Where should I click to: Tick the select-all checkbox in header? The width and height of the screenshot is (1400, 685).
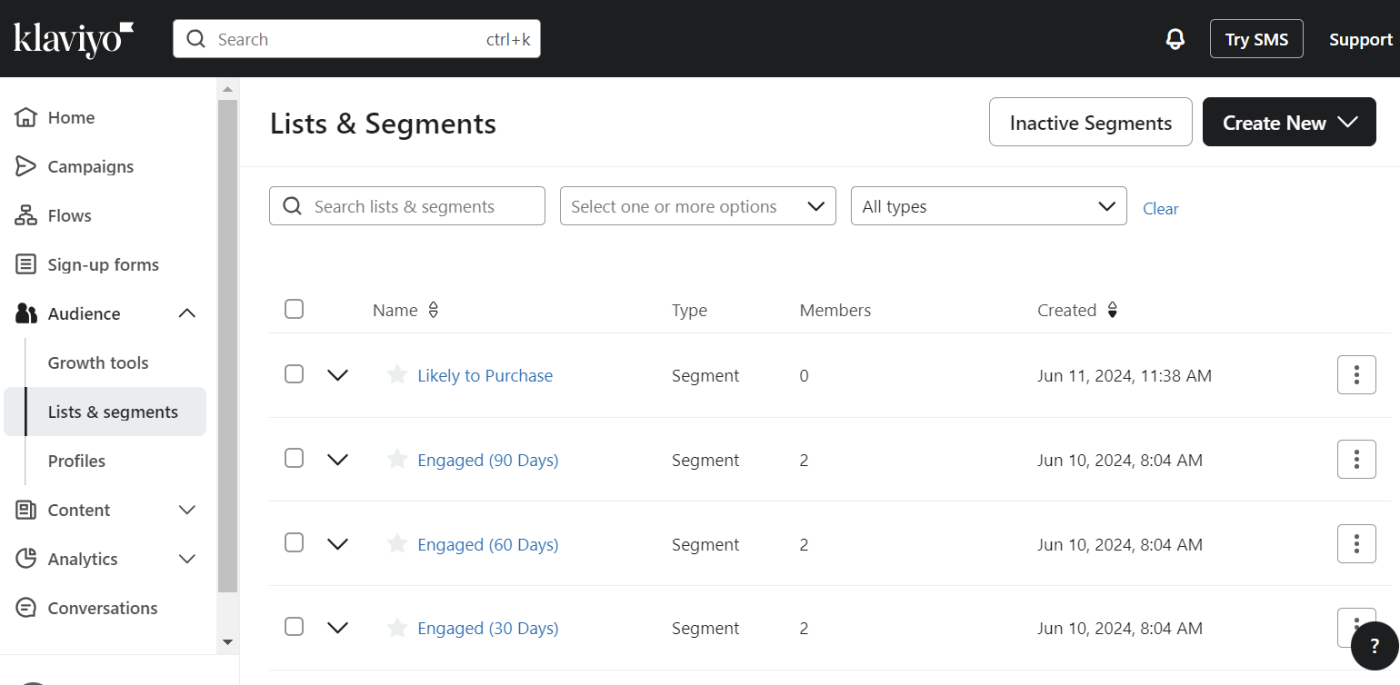click(294, 309)
